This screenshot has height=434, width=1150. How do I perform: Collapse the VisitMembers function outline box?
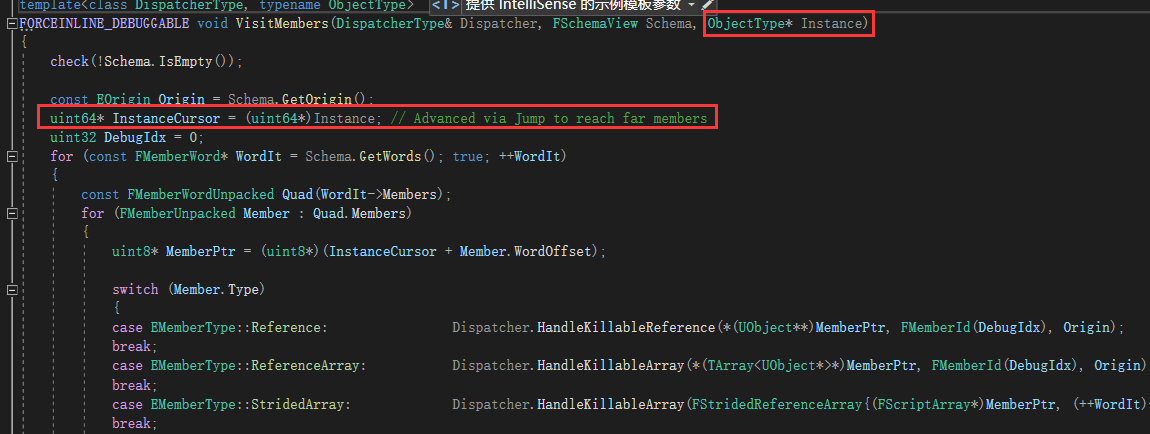coord(11,23)
